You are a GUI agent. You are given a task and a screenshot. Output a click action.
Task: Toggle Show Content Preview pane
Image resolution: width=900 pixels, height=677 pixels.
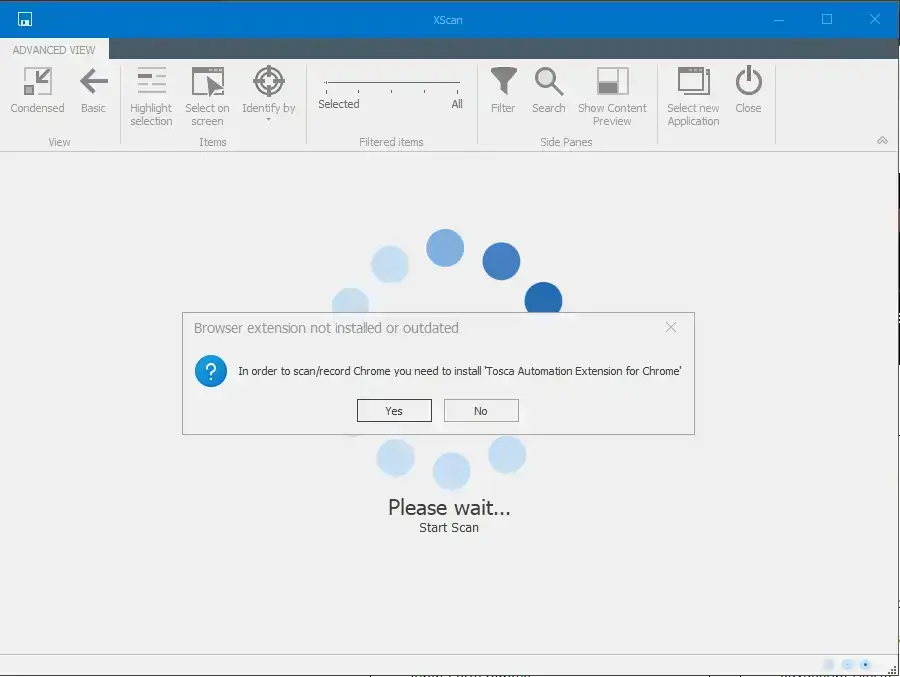(x=612, y=96)
